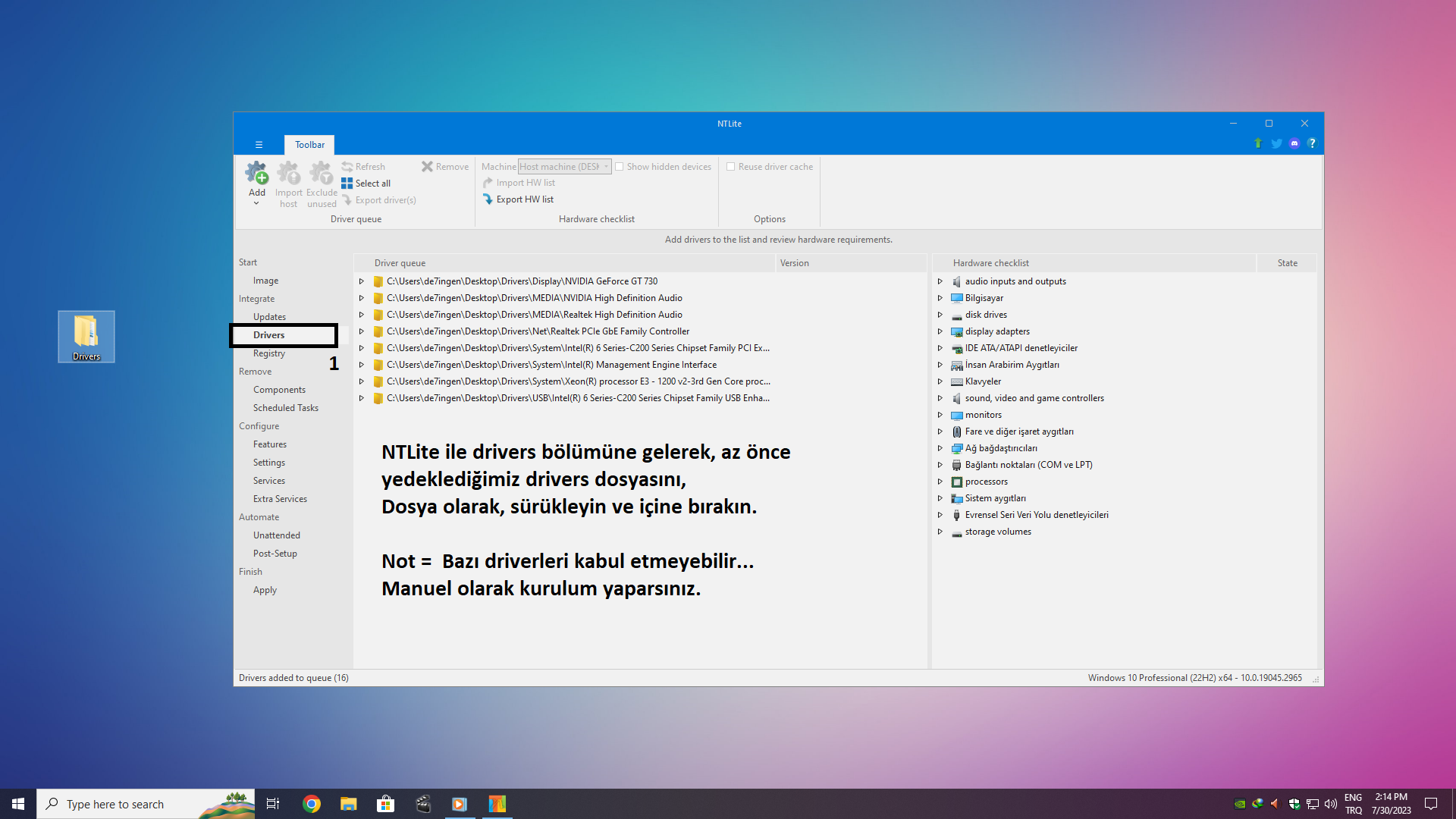1456x819 pixels.
Task: Enable Show hidden devices checkbox
Action: click(620, 167)
